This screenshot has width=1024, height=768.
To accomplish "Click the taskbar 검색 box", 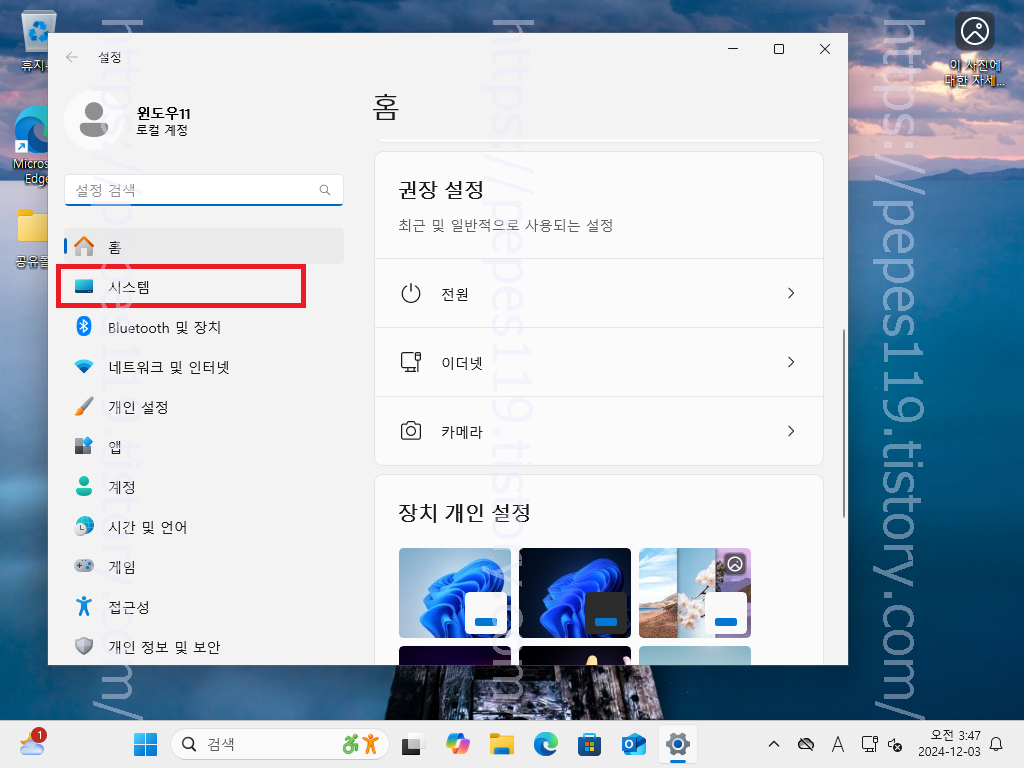I will pos(280,744).
